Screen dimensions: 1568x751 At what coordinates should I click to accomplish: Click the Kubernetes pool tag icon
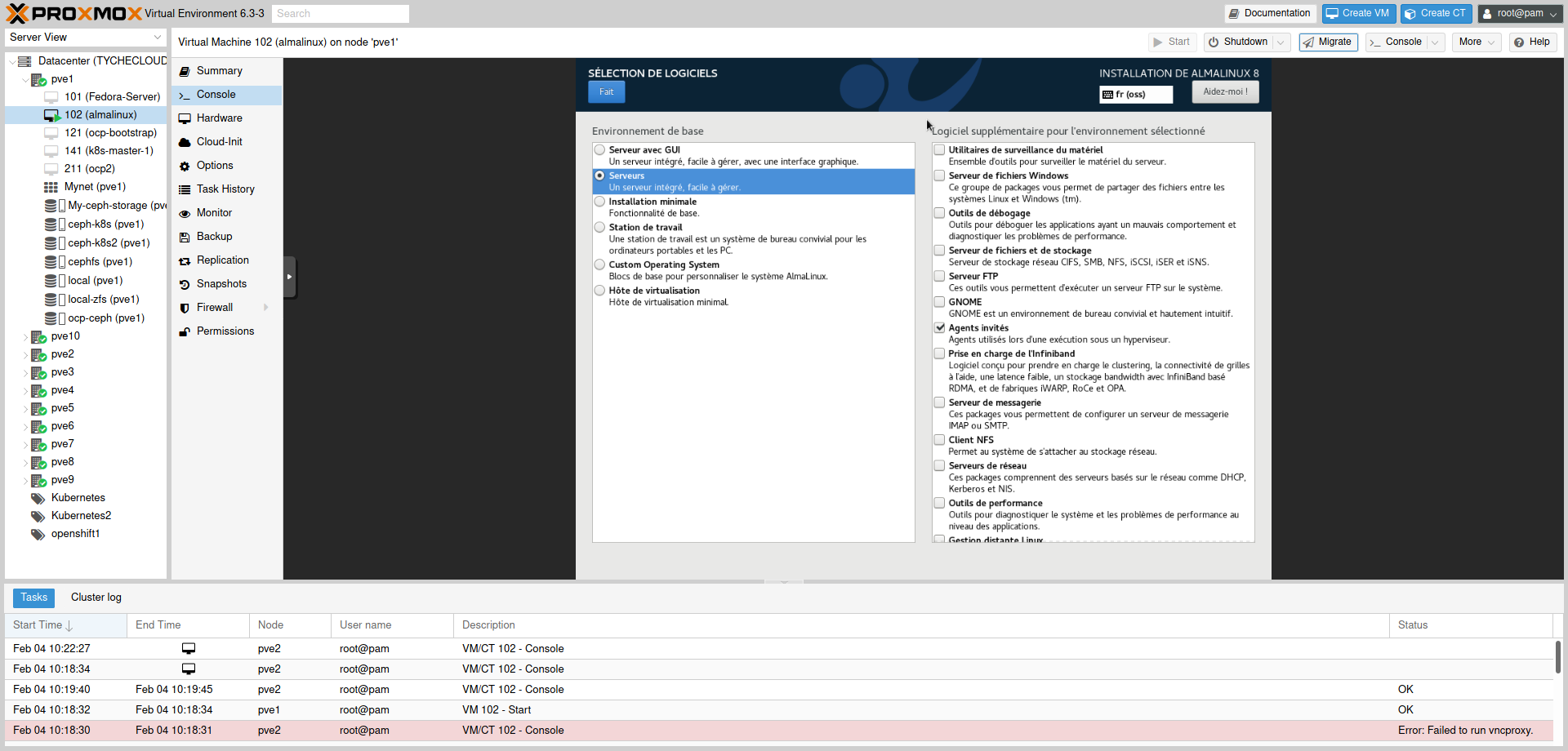tap(38, 498)
